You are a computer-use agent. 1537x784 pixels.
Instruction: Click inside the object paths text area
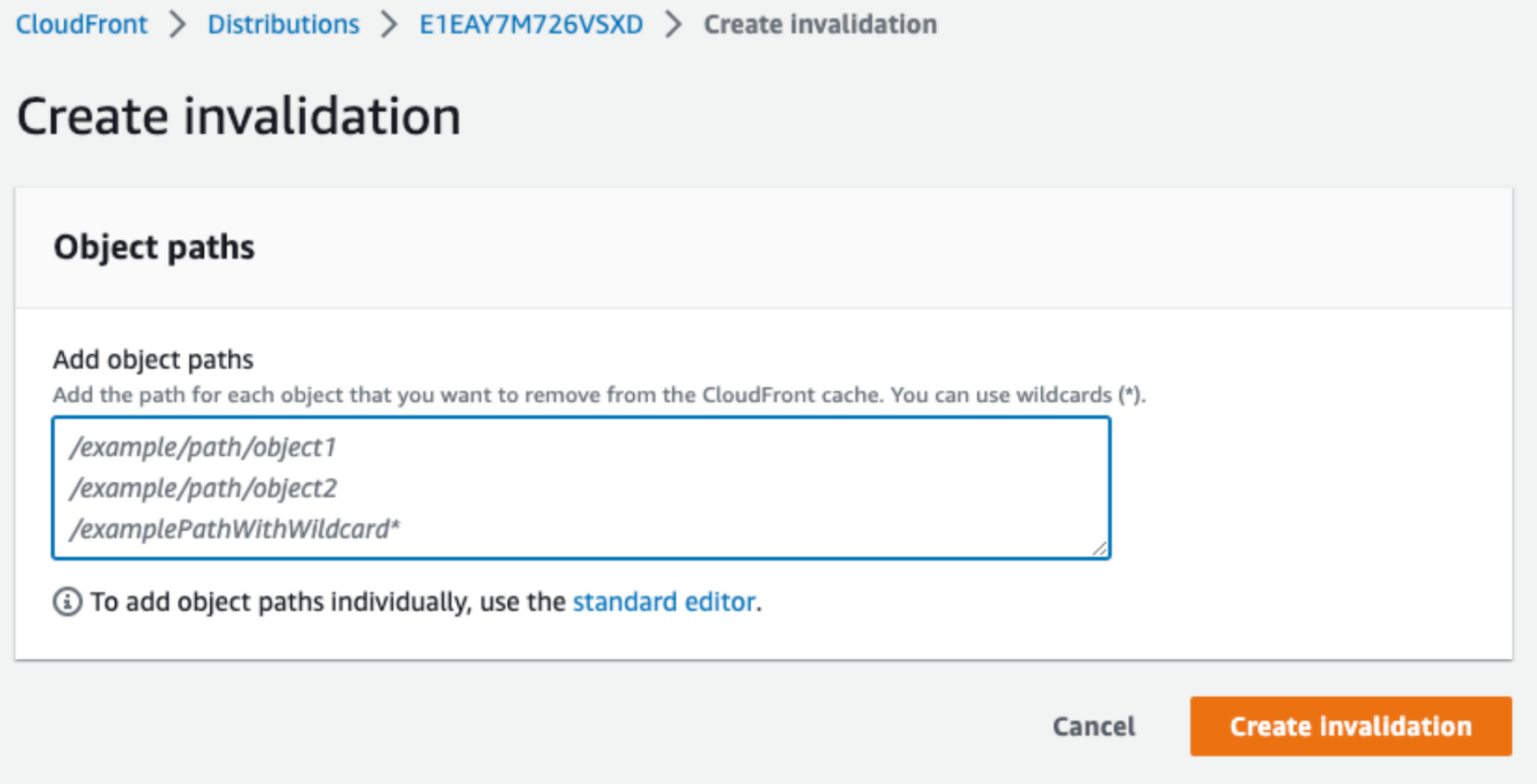(x=580, y=488)
